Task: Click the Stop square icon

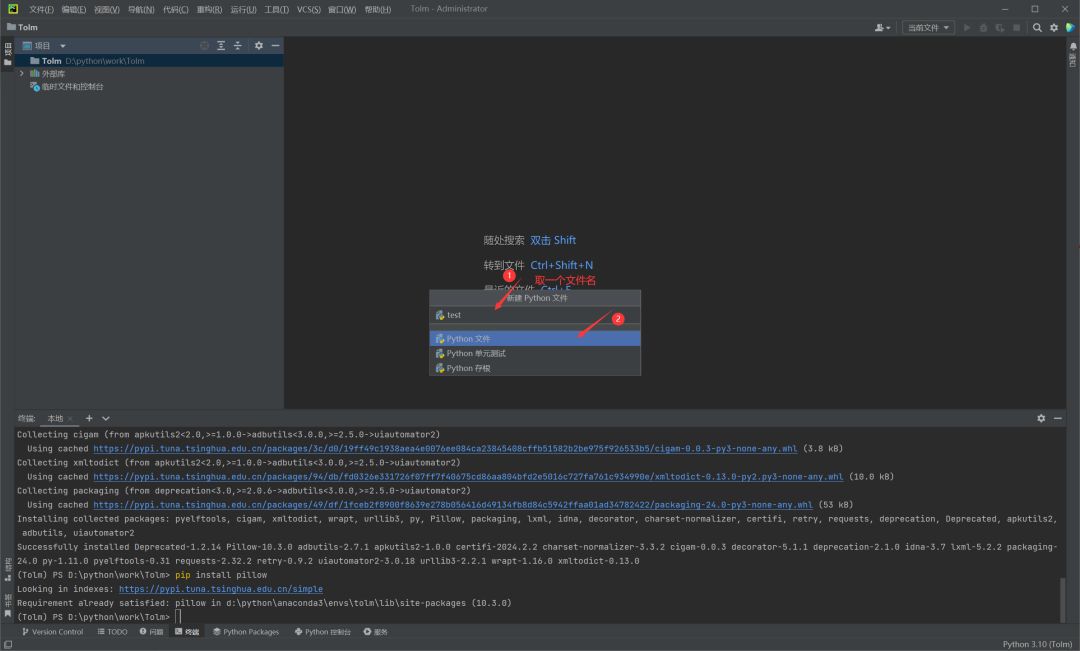Action: (1017, 28)
